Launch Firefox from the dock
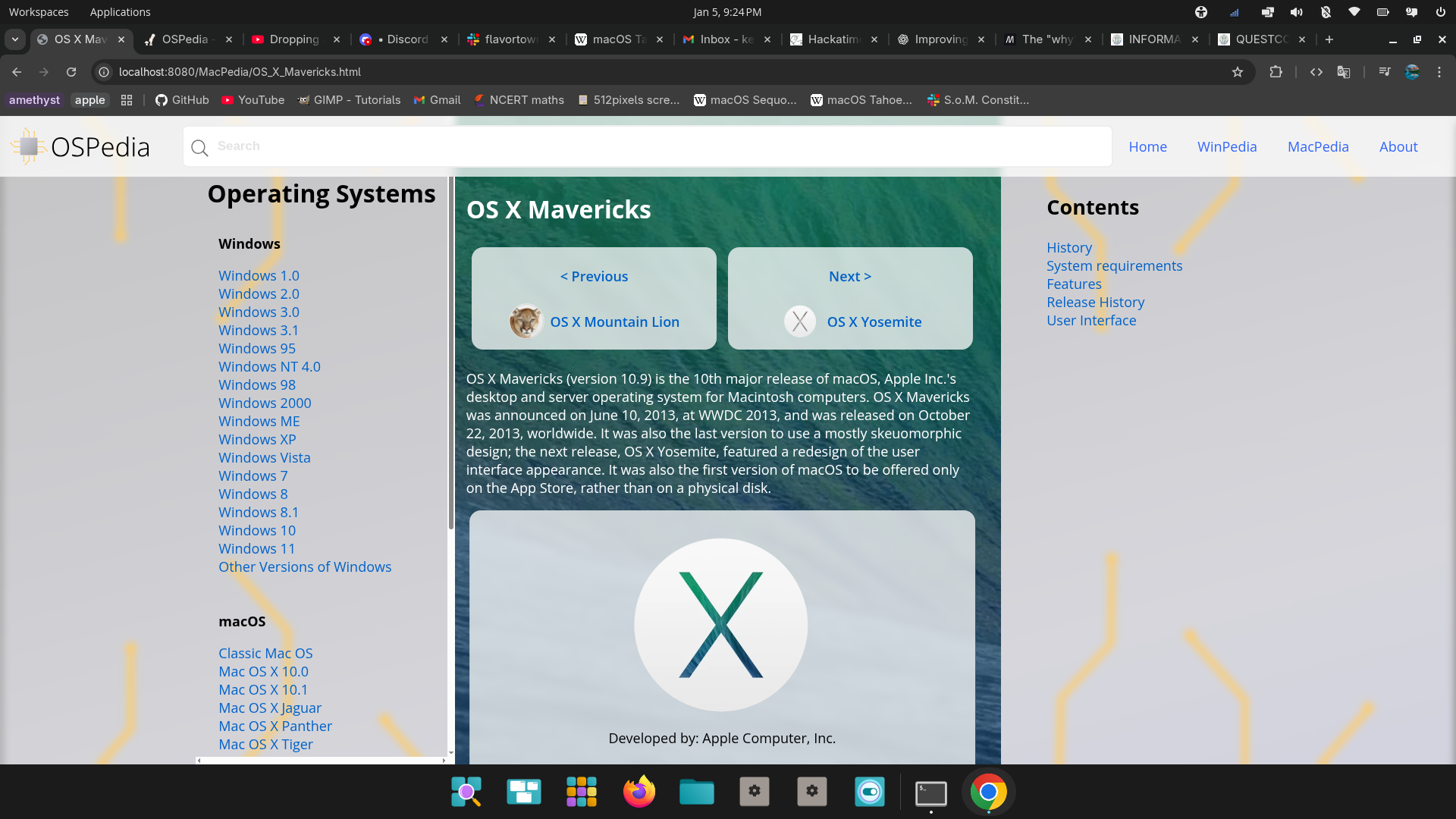The width and height of the screenshot is (1456, 819). [x=639, y=792]
